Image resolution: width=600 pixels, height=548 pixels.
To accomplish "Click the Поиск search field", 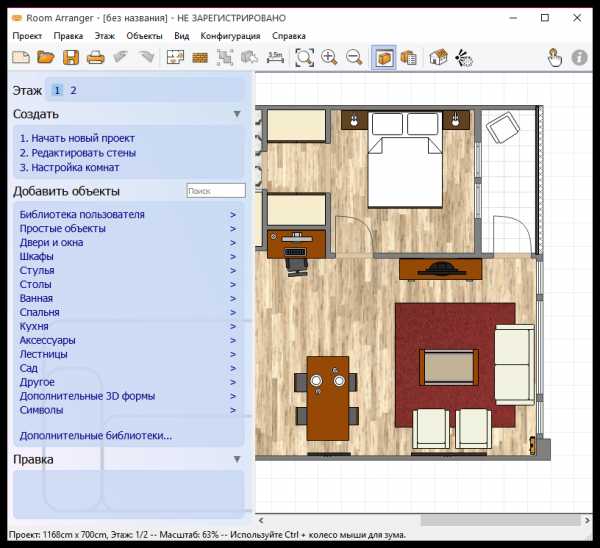I will [215, 190].
